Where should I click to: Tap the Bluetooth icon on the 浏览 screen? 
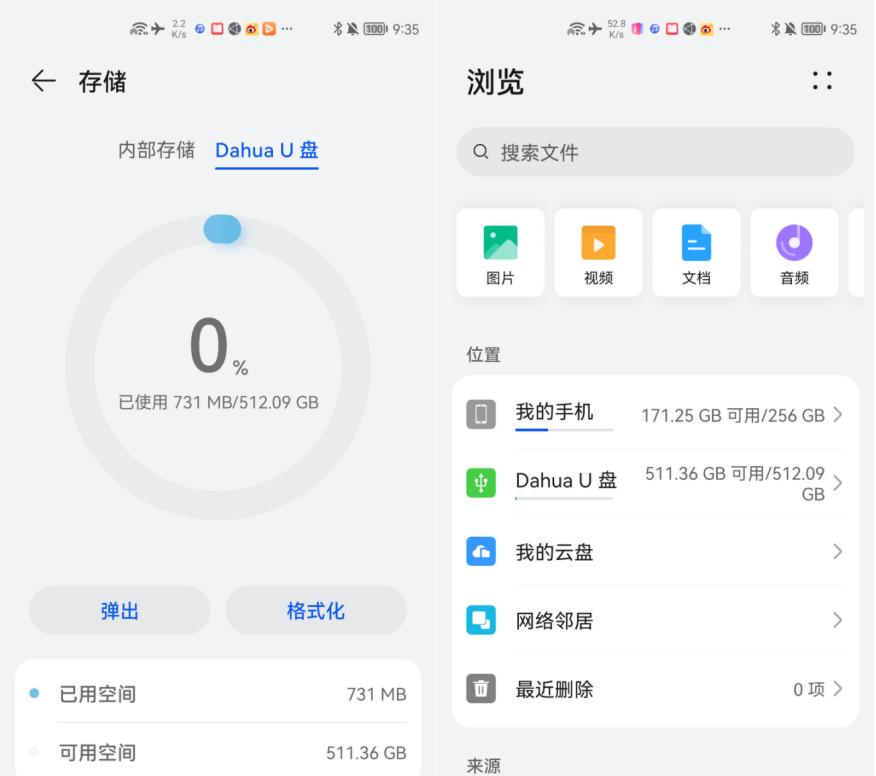775,28
